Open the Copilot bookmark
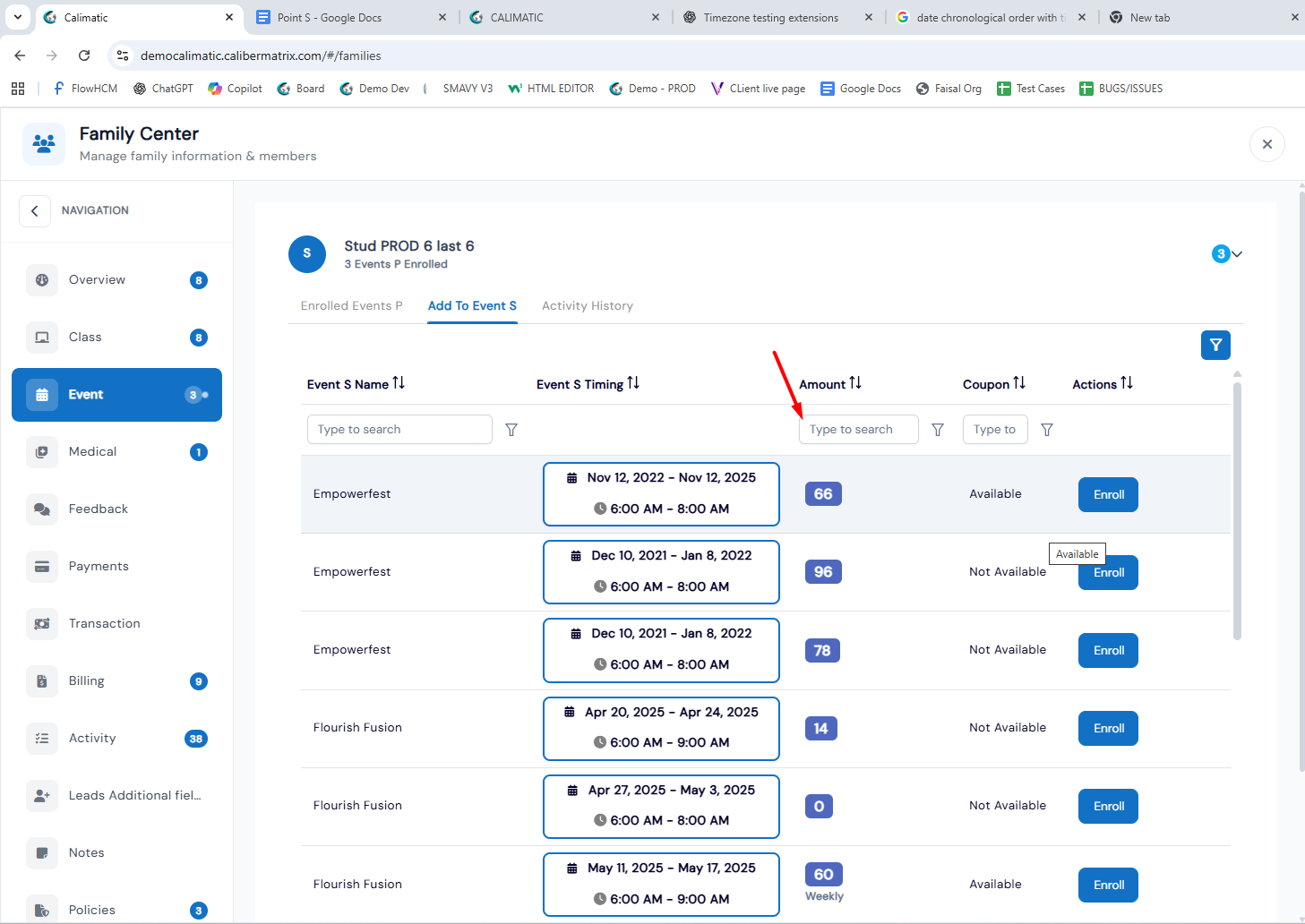This screenshot has height=924, width=1305. point(236,89)
